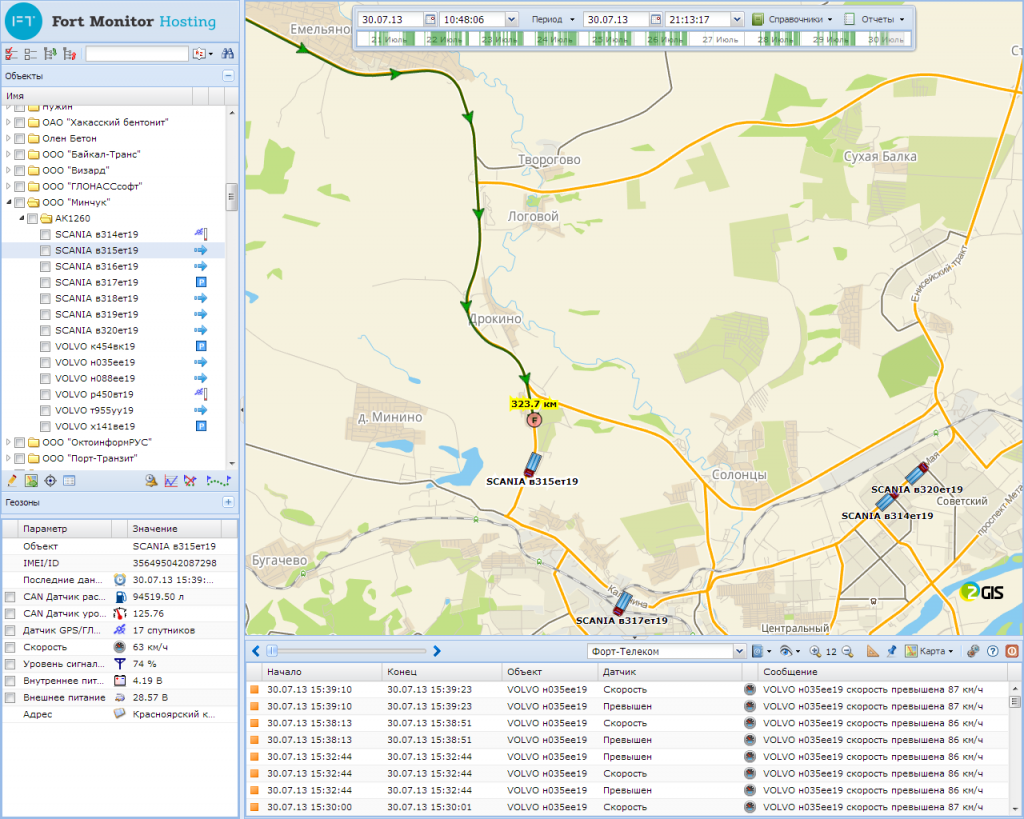Click the pencil edit icon
The height and width of the screenshot is (819, 1024).
tap(12, 481)
